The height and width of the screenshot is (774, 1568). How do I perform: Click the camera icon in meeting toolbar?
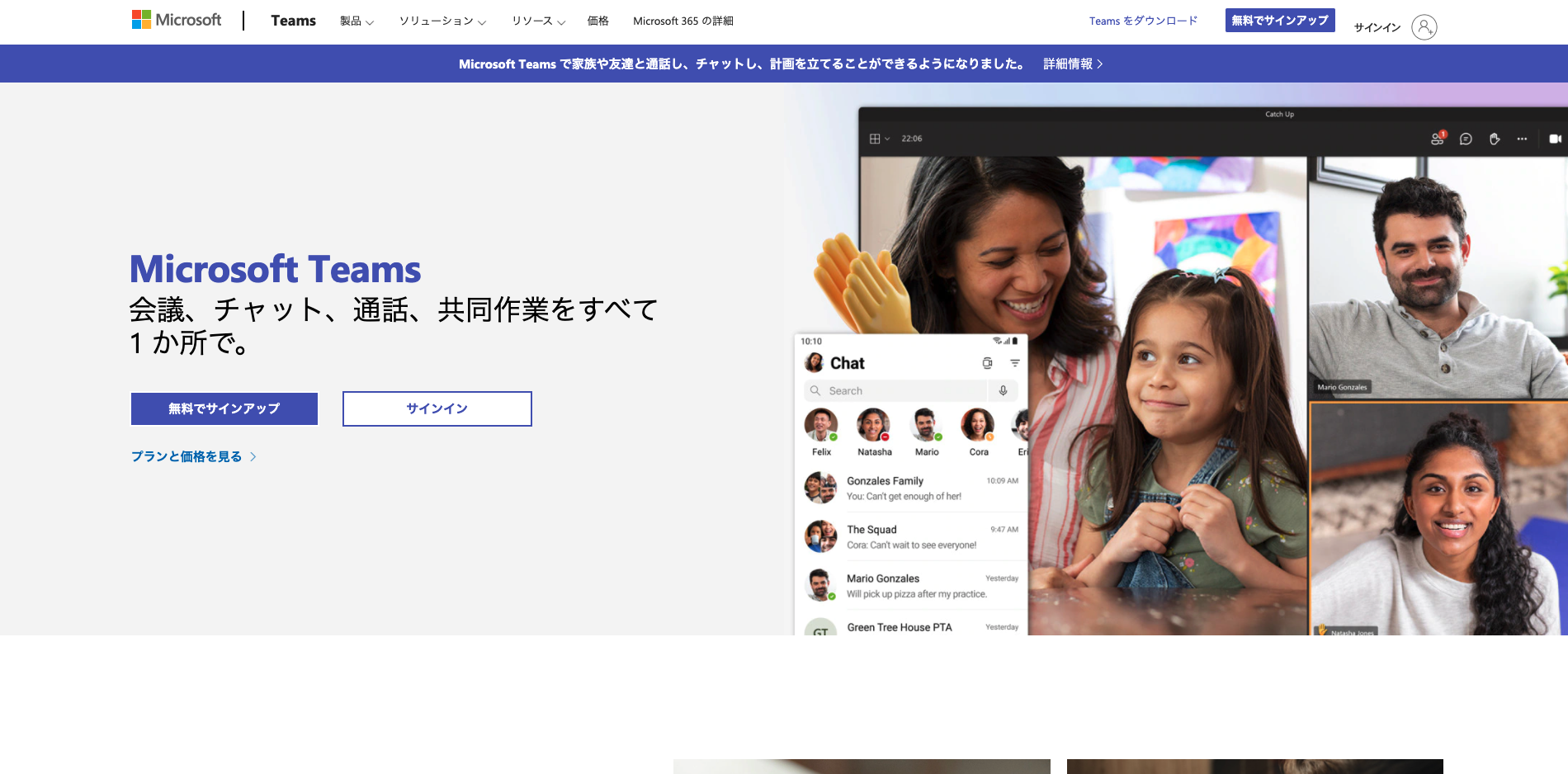1555,139
